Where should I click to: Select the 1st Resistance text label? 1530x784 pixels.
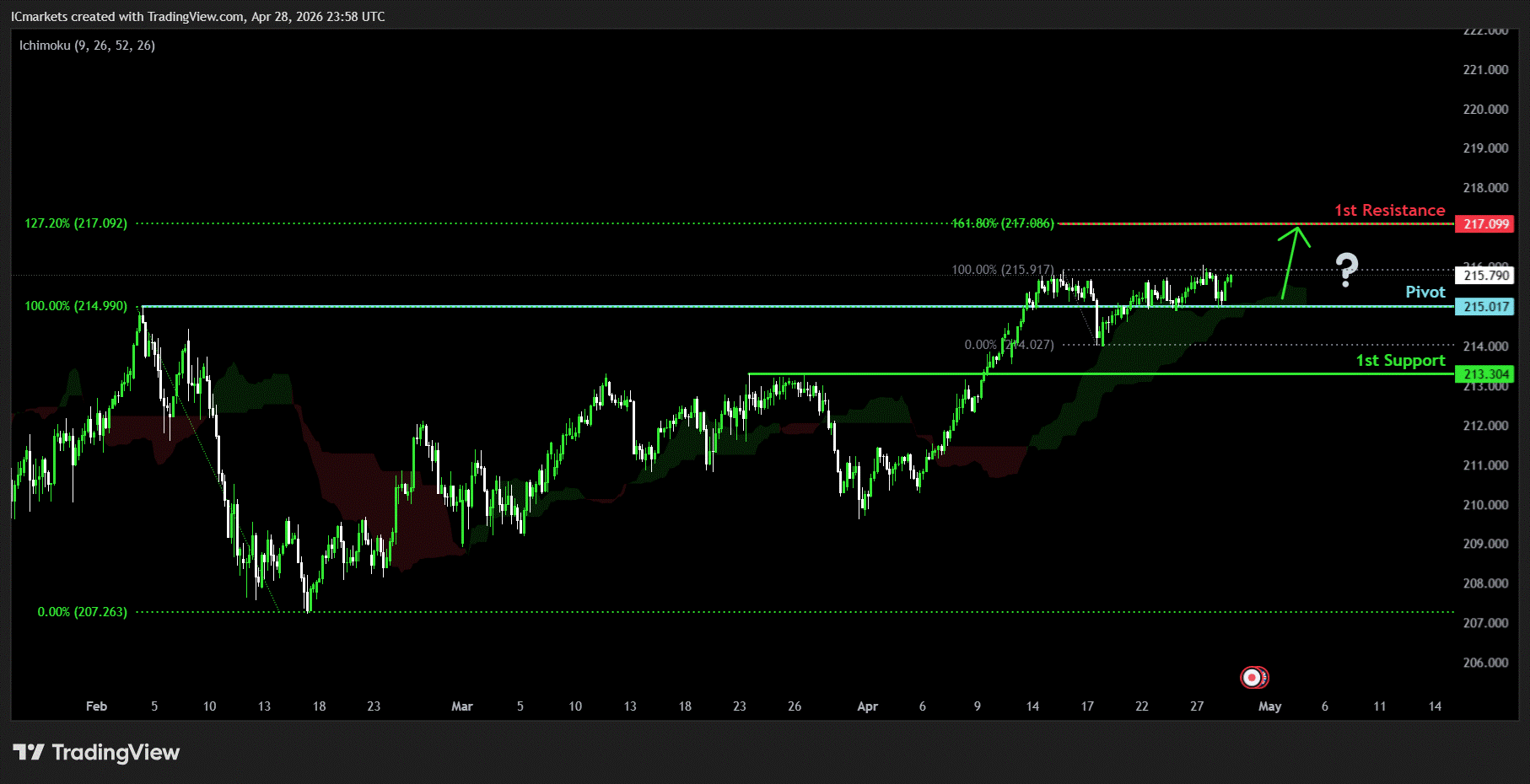(1389, 211)
